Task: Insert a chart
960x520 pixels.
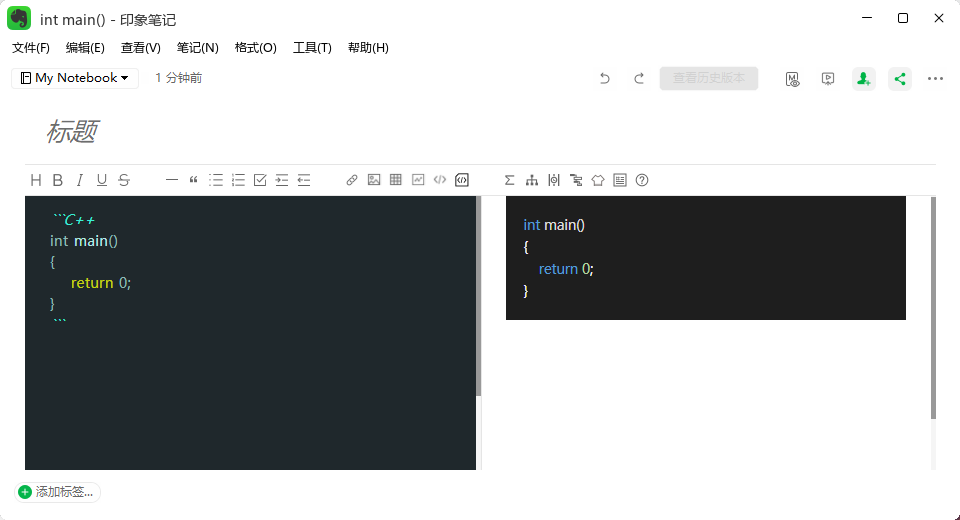Action: [x=418, y=180]
